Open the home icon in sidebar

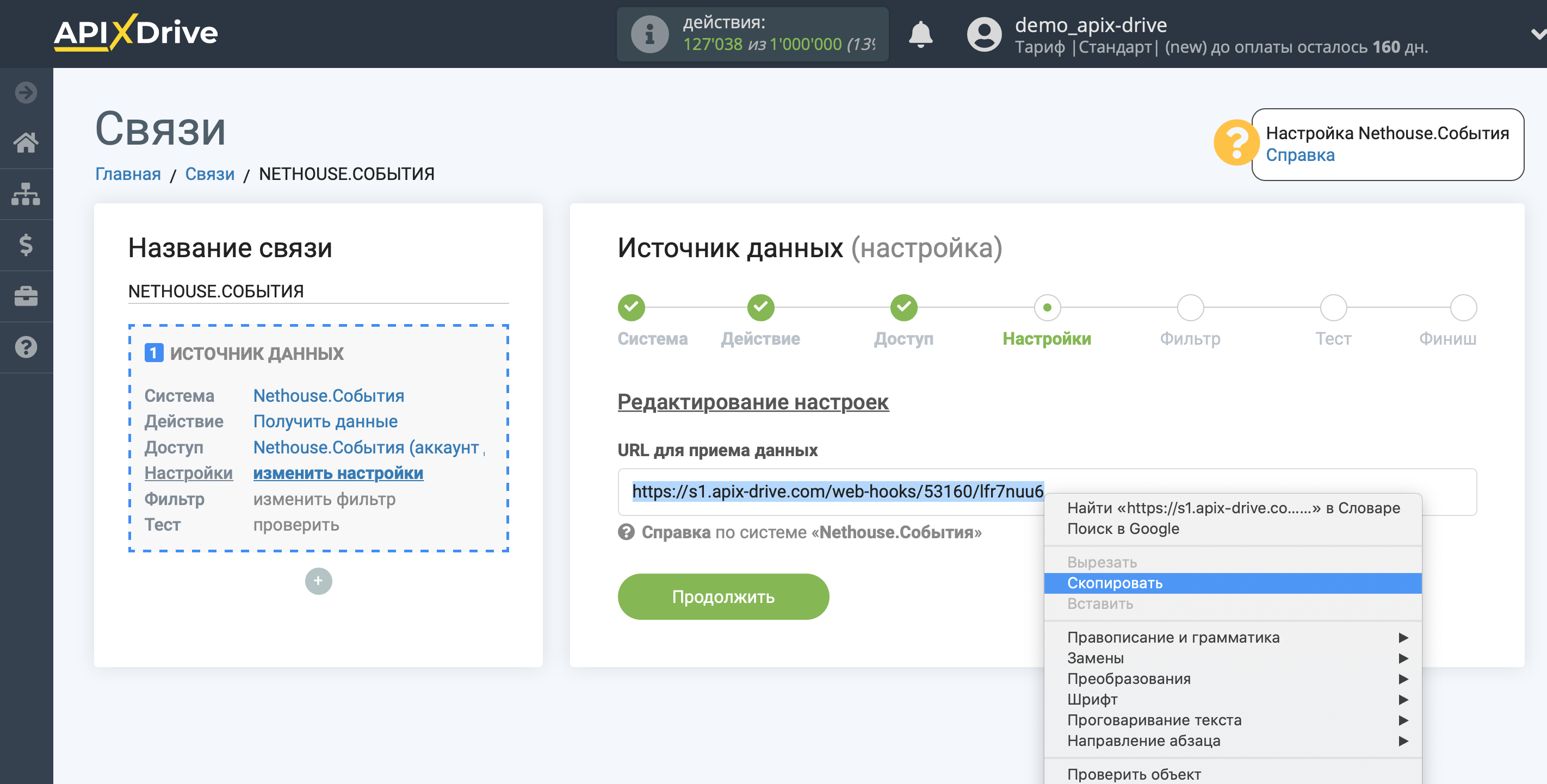pyautogui.click(x=26, y=143)
